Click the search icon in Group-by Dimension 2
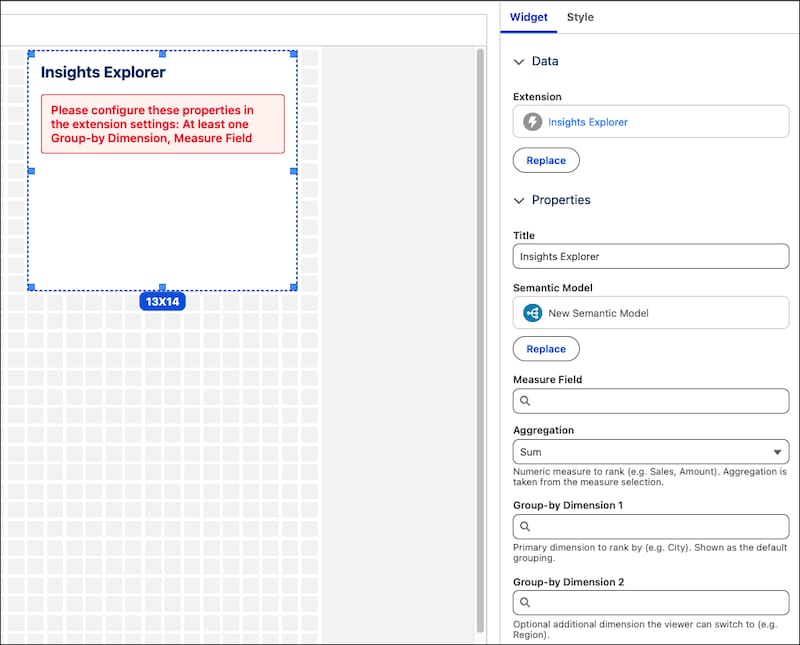Screen dimensions: 800x645 (x=524, y=602)
